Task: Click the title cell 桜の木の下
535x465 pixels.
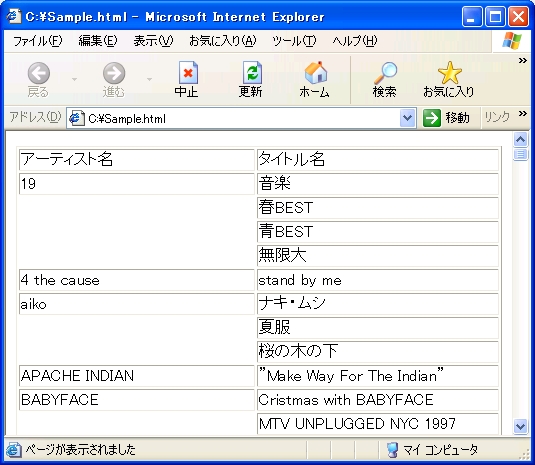Action: [x=378, y=352]
